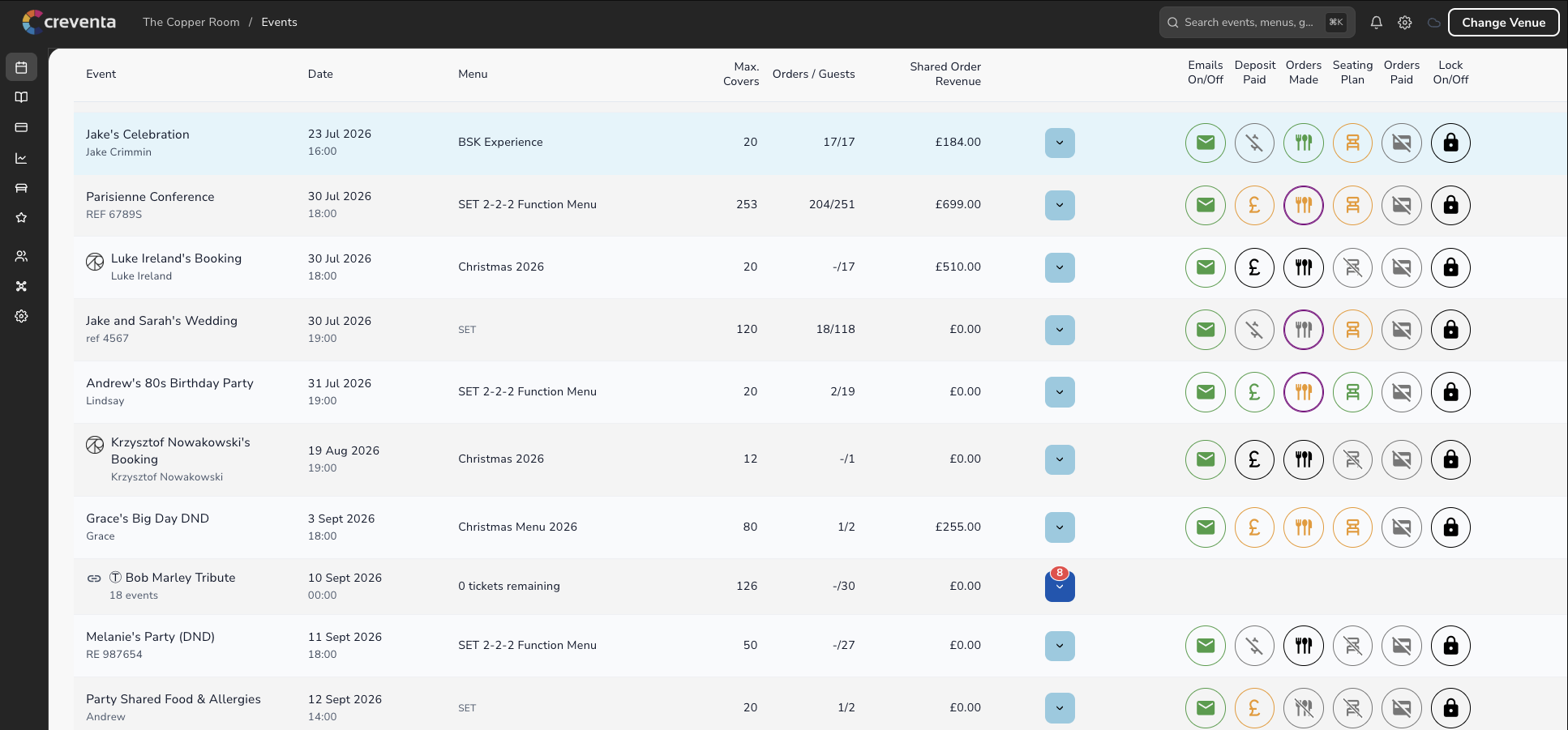Open the calendar events icon in the sidebar
Screen dimensions: 1568x730
pyautogui.click(x=21, y=67)
